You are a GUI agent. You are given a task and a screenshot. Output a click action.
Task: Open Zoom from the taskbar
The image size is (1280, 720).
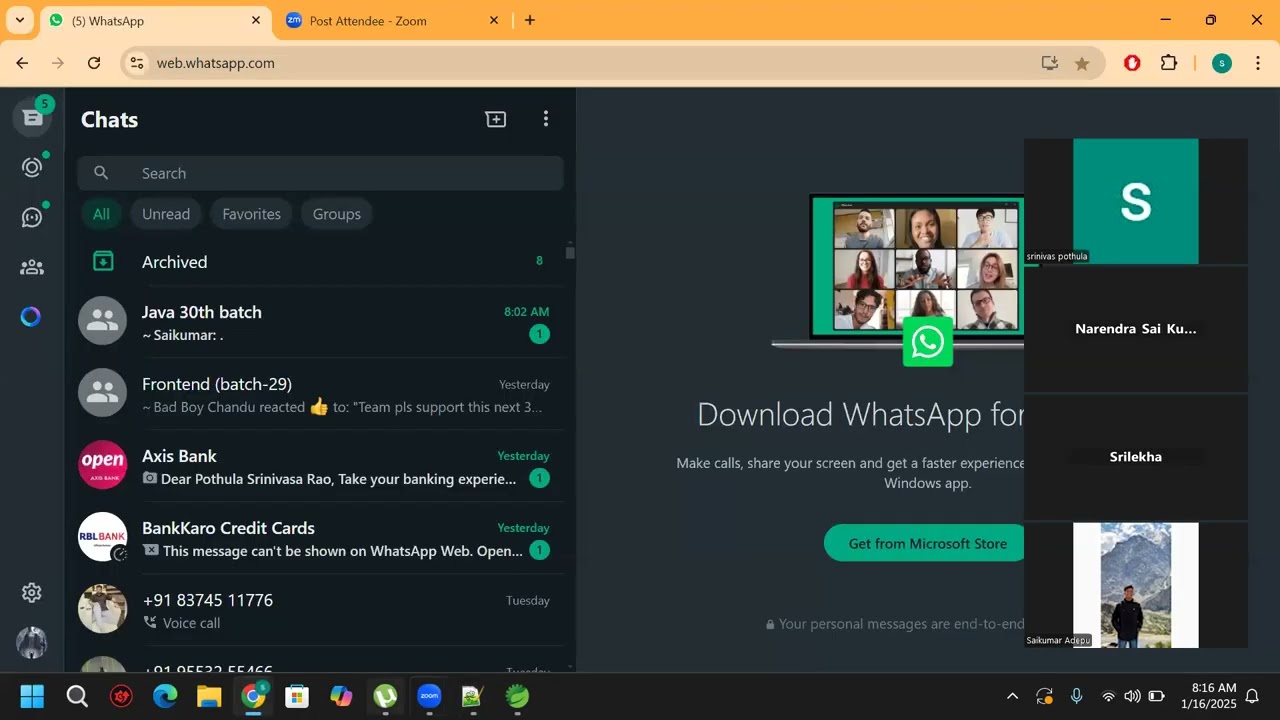(x=429, y=696)
